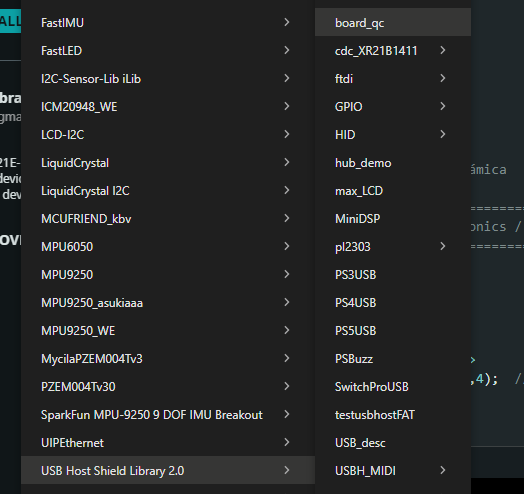Expand the HID chevron arrow
The height and width of the screenshot is (494, 524).
[x=443, y=134]
